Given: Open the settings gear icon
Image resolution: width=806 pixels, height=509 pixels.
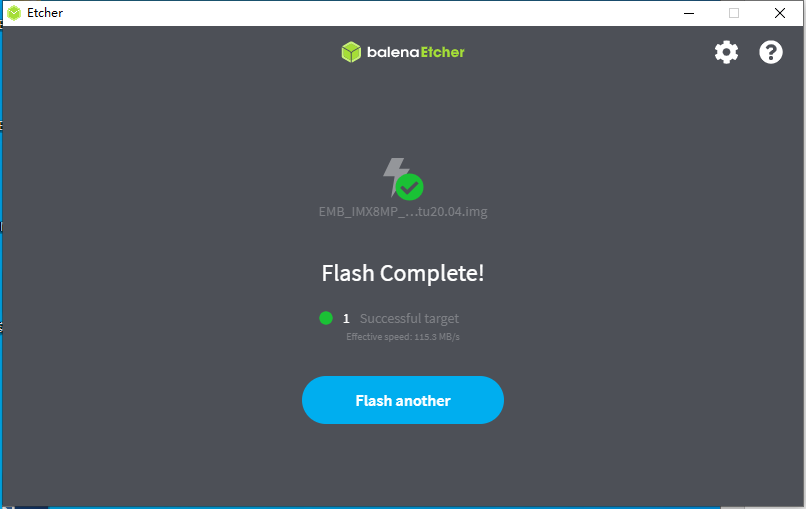Looking at the screenshot, I should point(726,52).
